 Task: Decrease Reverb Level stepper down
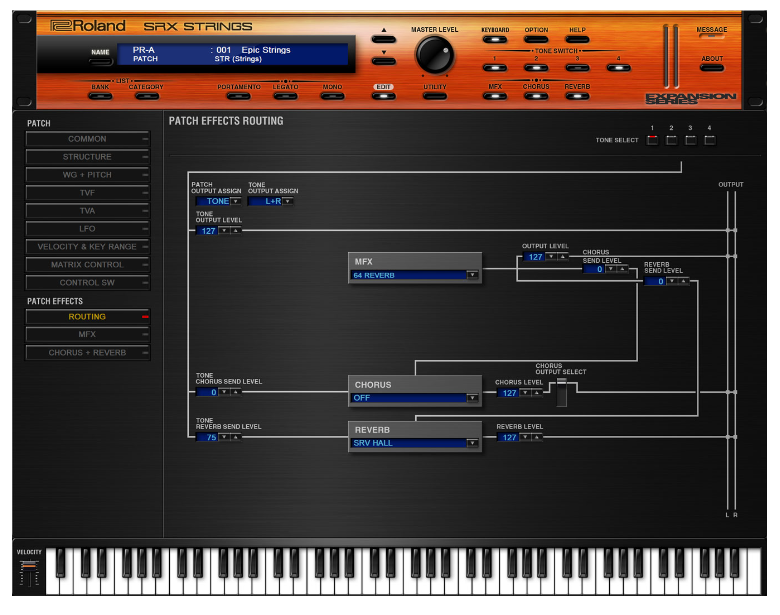coord(525,437)
